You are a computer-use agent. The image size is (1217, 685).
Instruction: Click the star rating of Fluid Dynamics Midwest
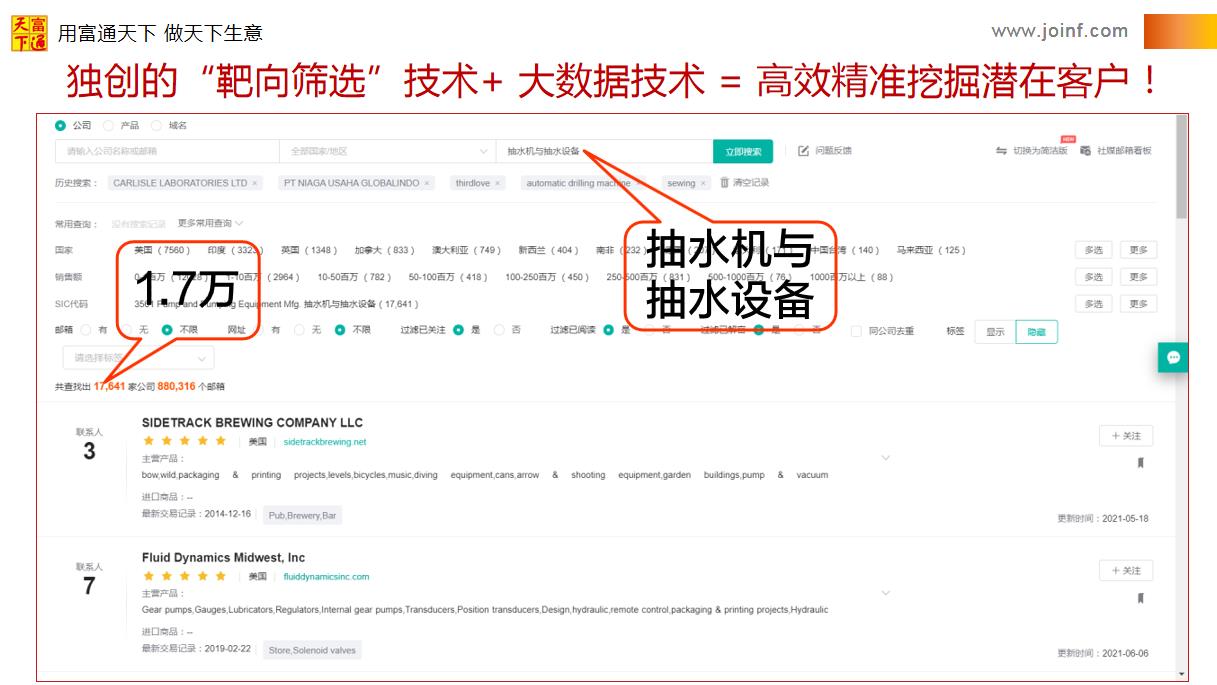(x=184, y=576)
